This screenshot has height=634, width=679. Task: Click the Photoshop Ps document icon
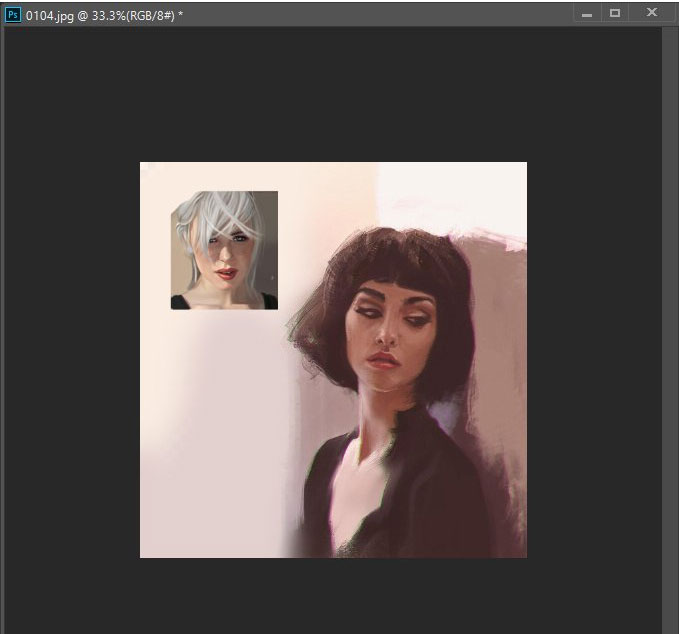point(13,15)
